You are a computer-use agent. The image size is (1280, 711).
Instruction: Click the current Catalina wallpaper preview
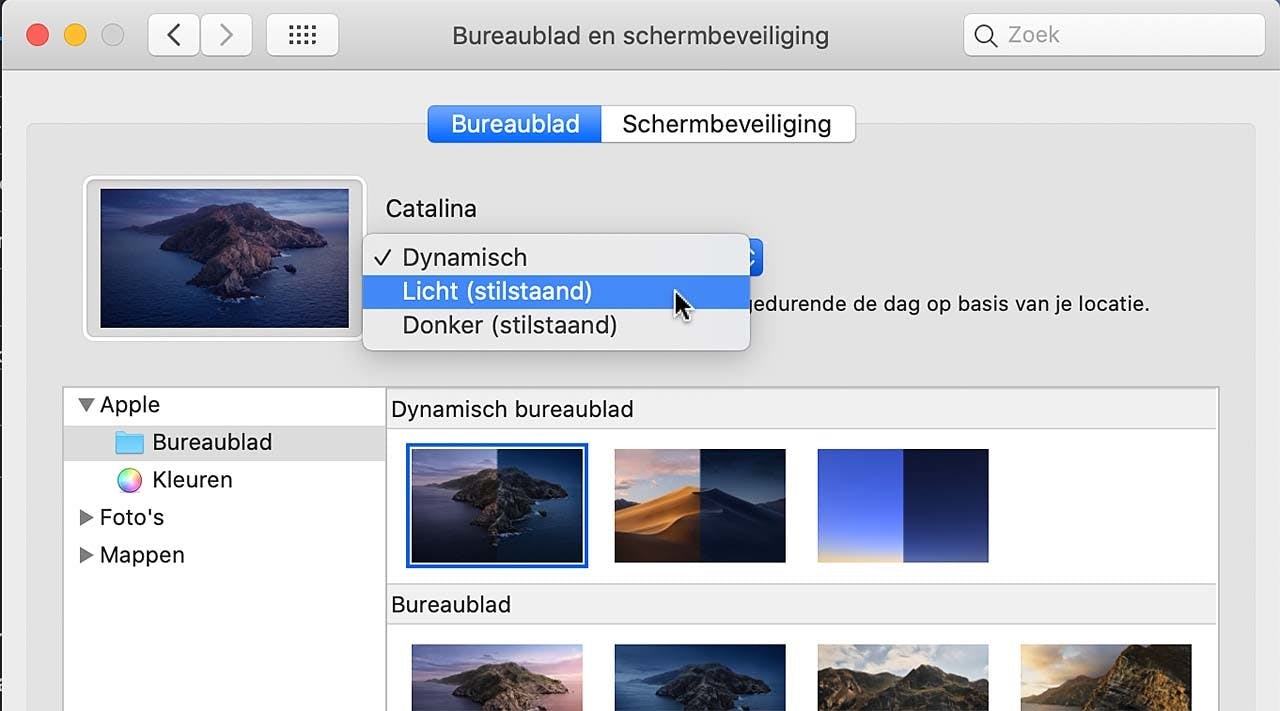click(x=225, y=258)
